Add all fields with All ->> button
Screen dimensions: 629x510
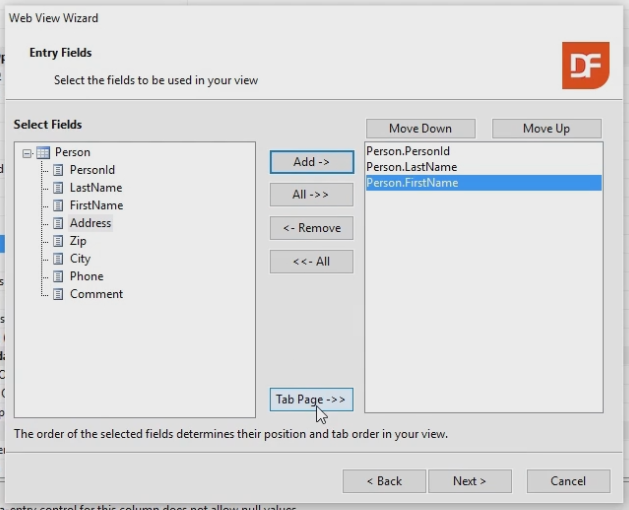(x=311, y=194)
